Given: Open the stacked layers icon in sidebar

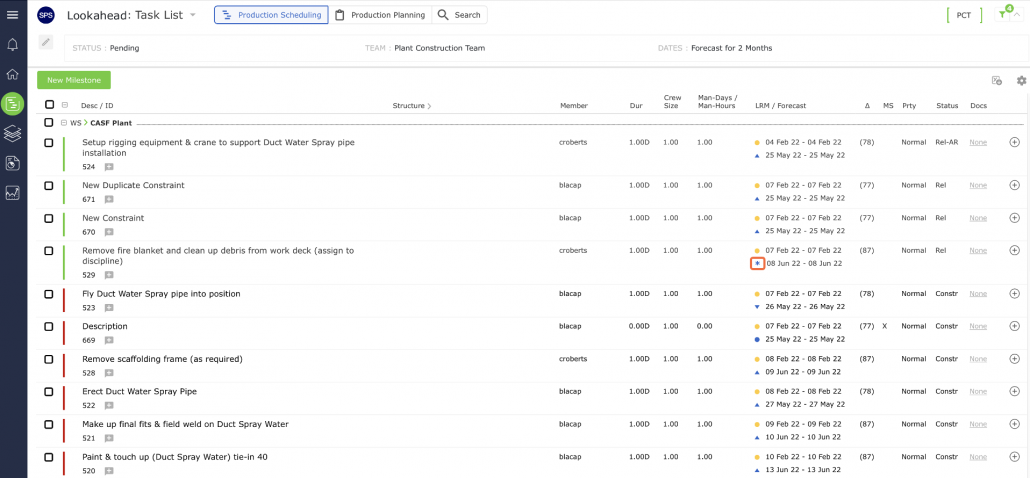Looking at the screenshot, I should [12, 133].
